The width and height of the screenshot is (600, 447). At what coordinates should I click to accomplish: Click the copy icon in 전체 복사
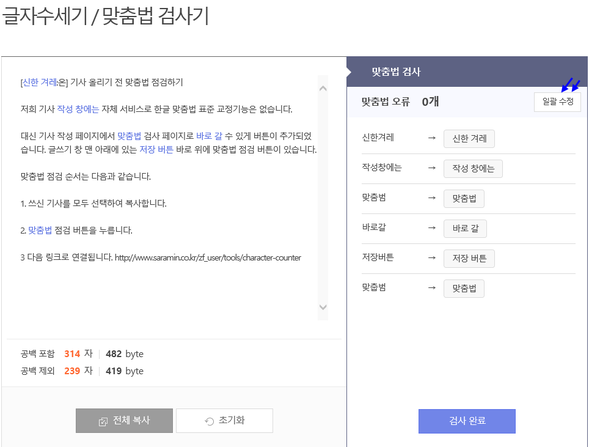pyautogui.click(x=102, y=421)
